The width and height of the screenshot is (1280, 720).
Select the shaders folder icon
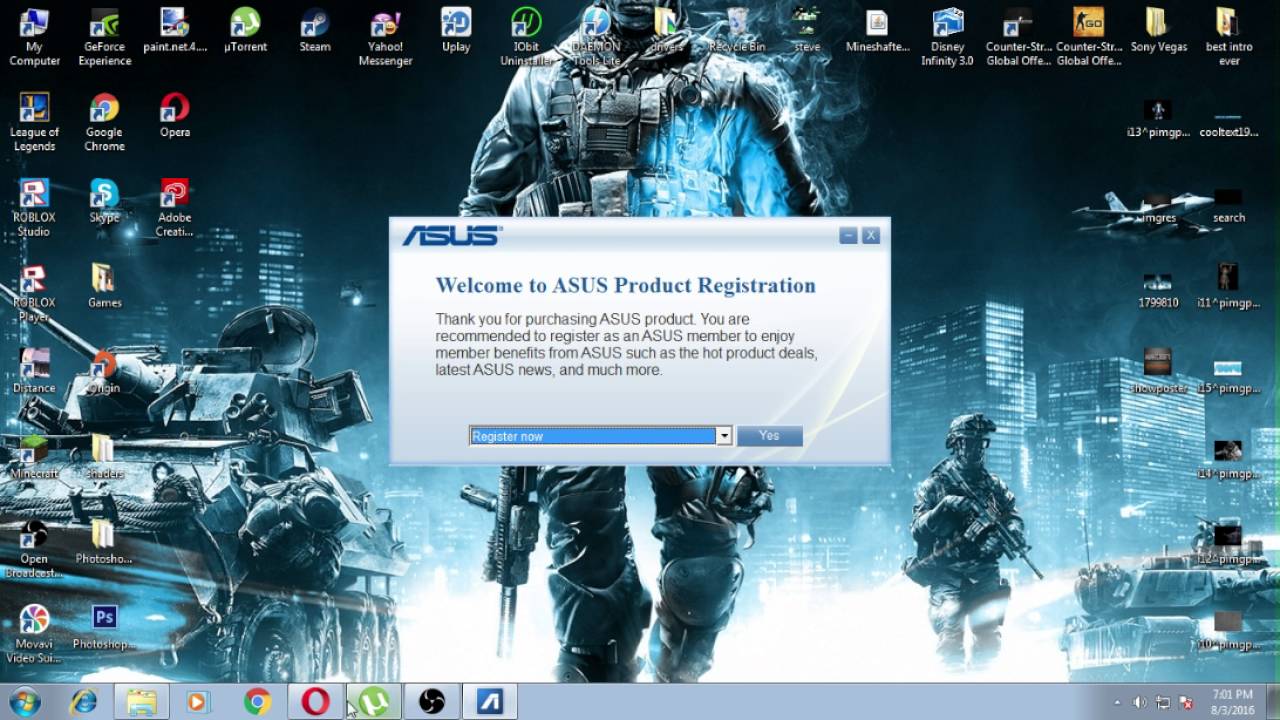[104, 457]
